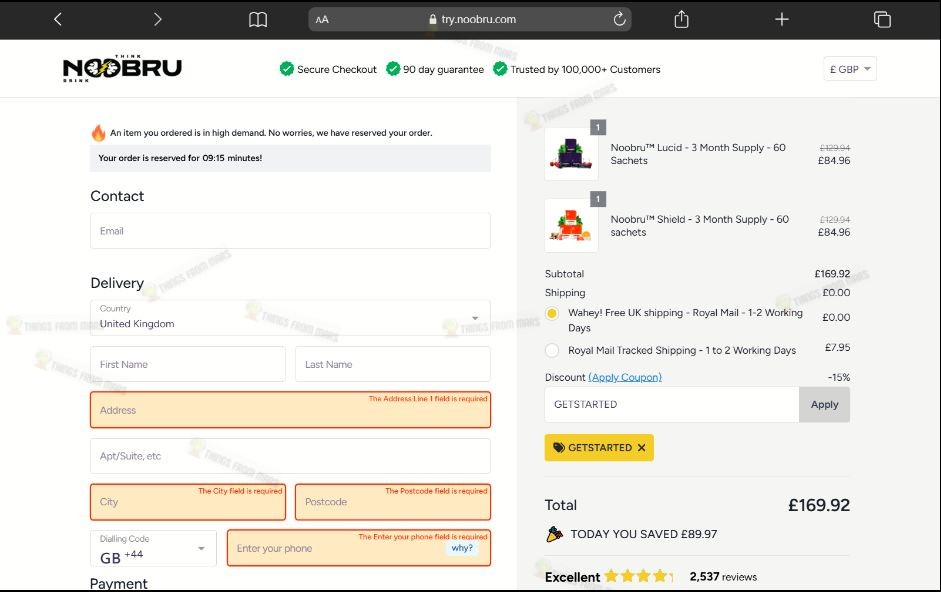This screenshot has width=941, height=592.
Task: Click the Noobru Lucid 3 Month Supply title
Action: pyautogui.click(x=698, y=154)
